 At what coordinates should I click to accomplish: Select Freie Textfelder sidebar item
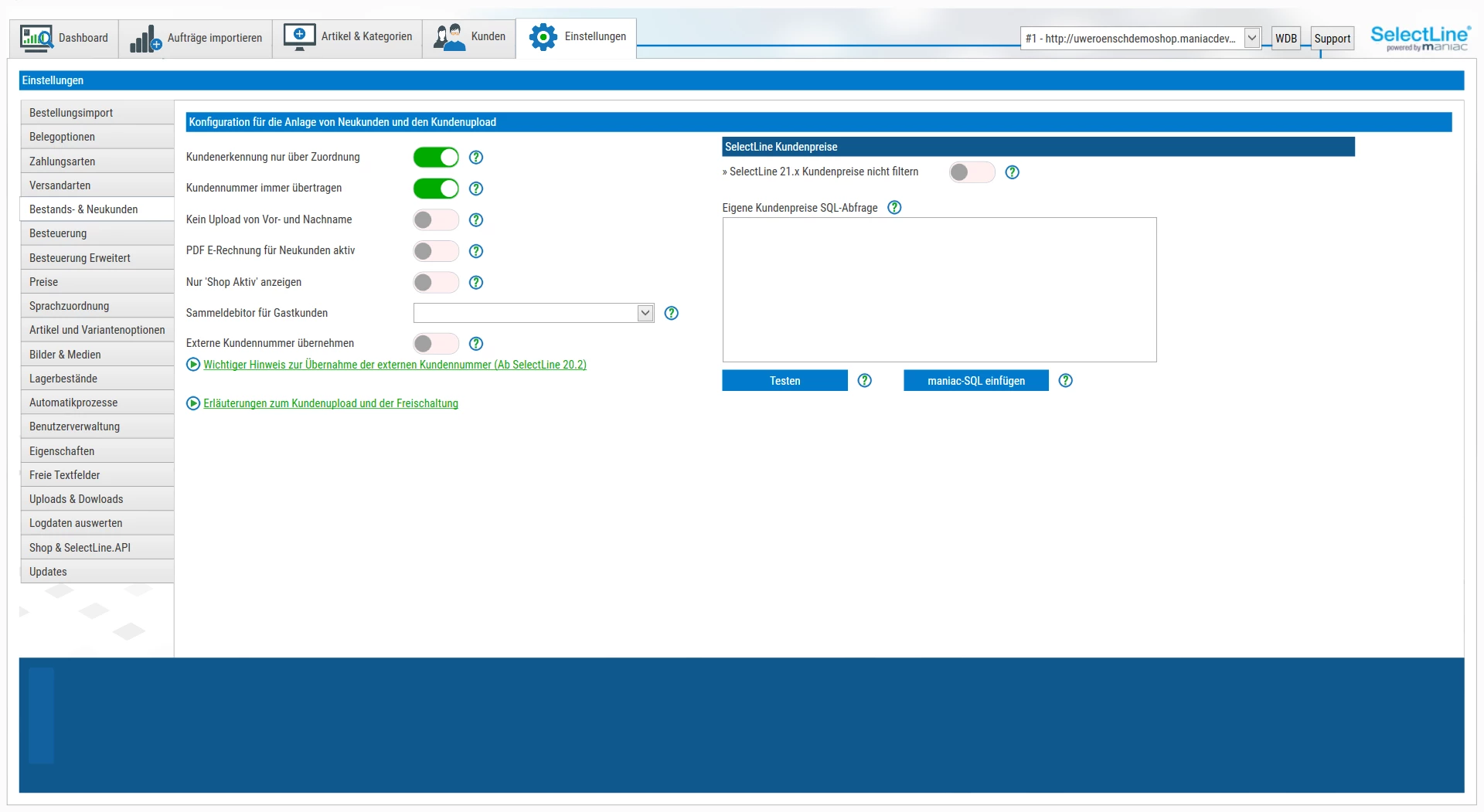point(97,475)
